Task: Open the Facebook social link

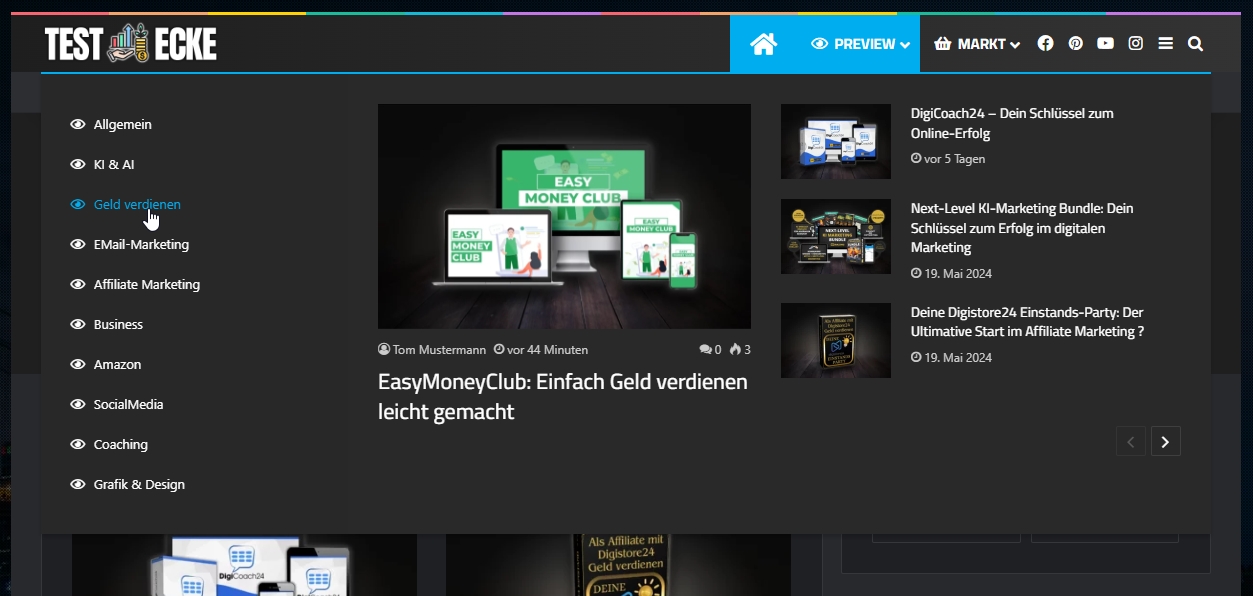Action: (1045, 43)
